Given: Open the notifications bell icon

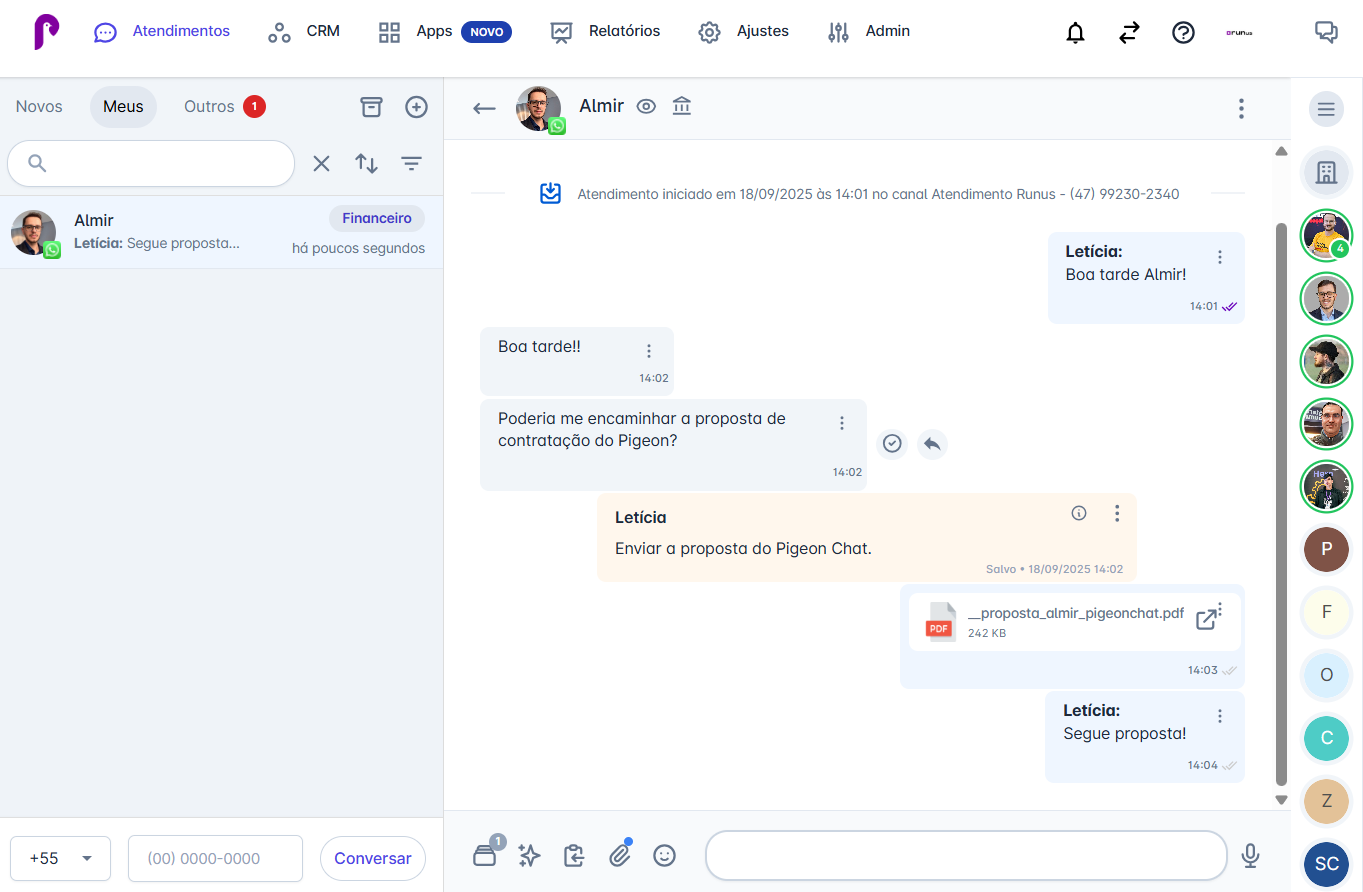Looking at the screenshot, I should [x=1075, y=32].
